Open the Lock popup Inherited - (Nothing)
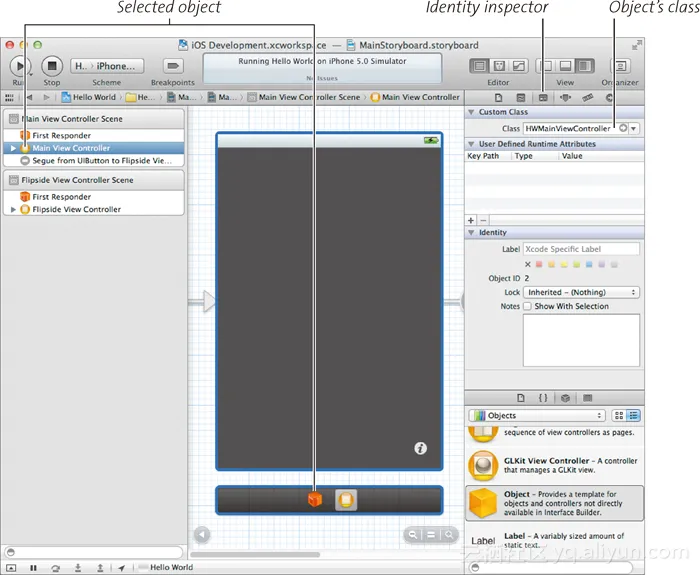Viewport: 700px width, 575px height. tap(581, 292)
